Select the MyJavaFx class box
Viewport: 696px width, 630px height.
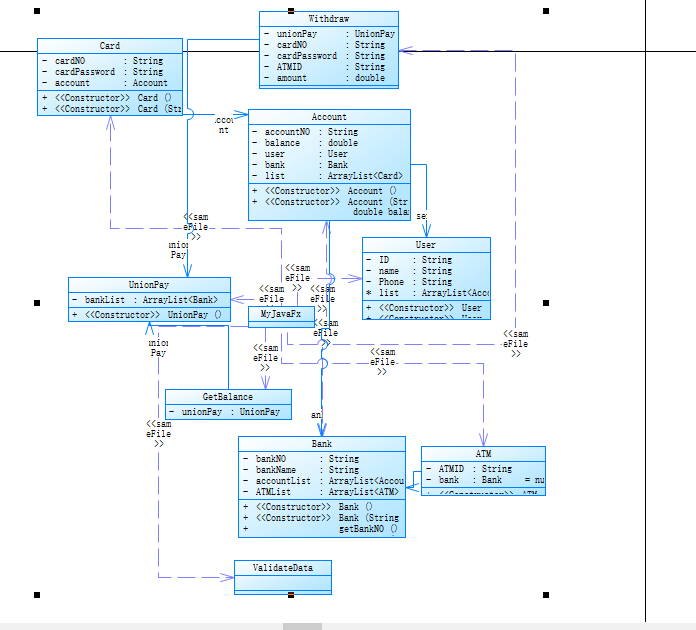(281, 317)
